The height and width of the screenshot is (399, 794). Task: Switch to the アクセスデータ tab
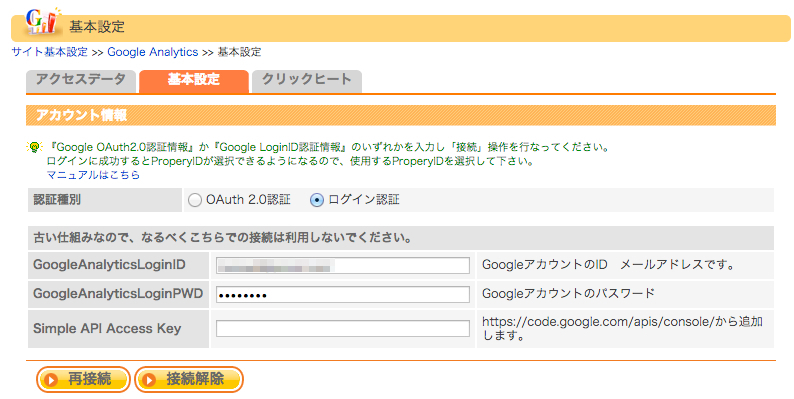click(81, 81)
